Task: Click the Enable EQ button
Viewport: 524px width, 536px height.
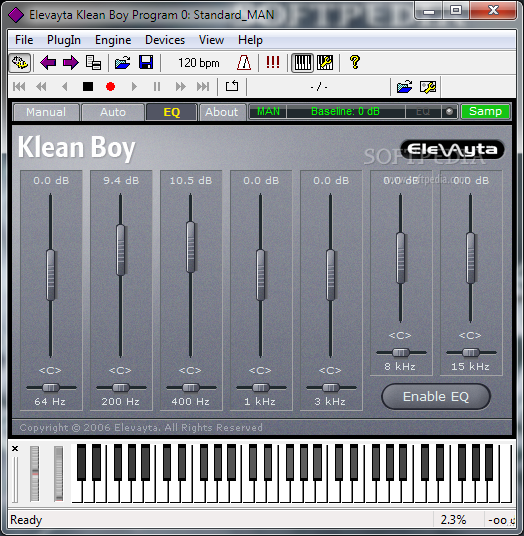Action: coord(436,397)
